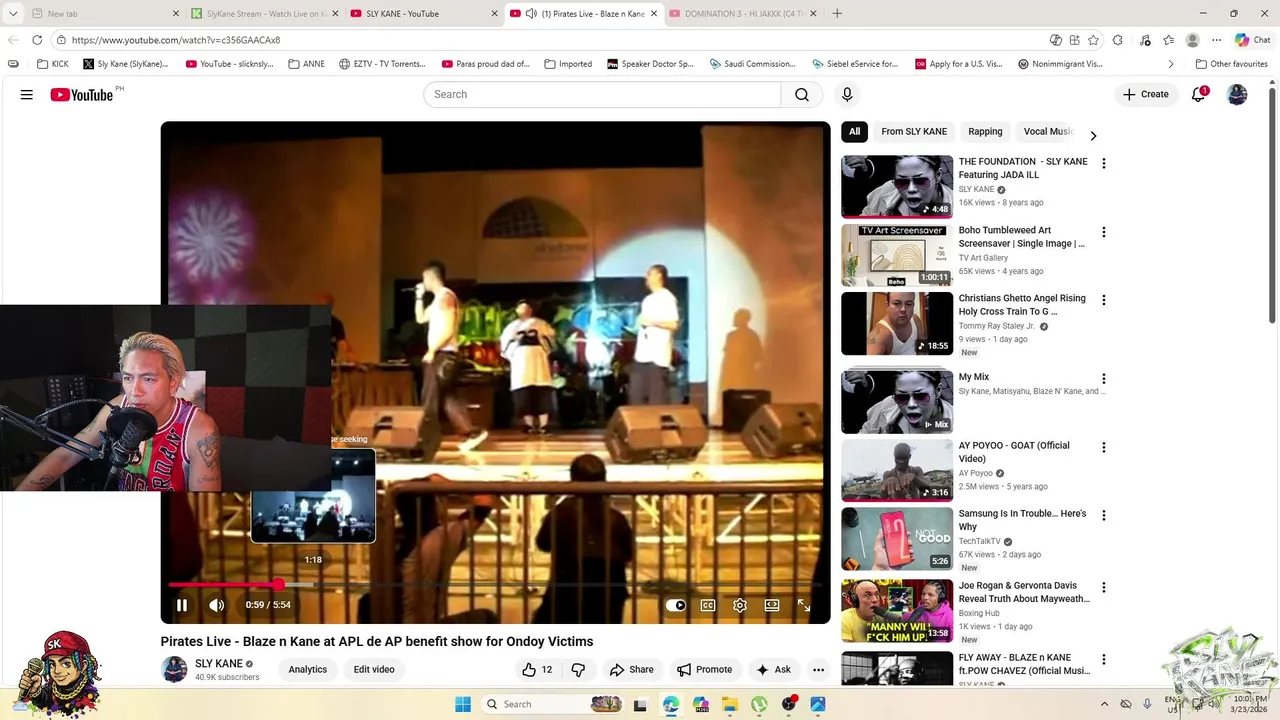This screenshot has height=720, width=1280.
Task: Open options for AY POYOO GOAT video
Action: click(x=1104, y=447)
